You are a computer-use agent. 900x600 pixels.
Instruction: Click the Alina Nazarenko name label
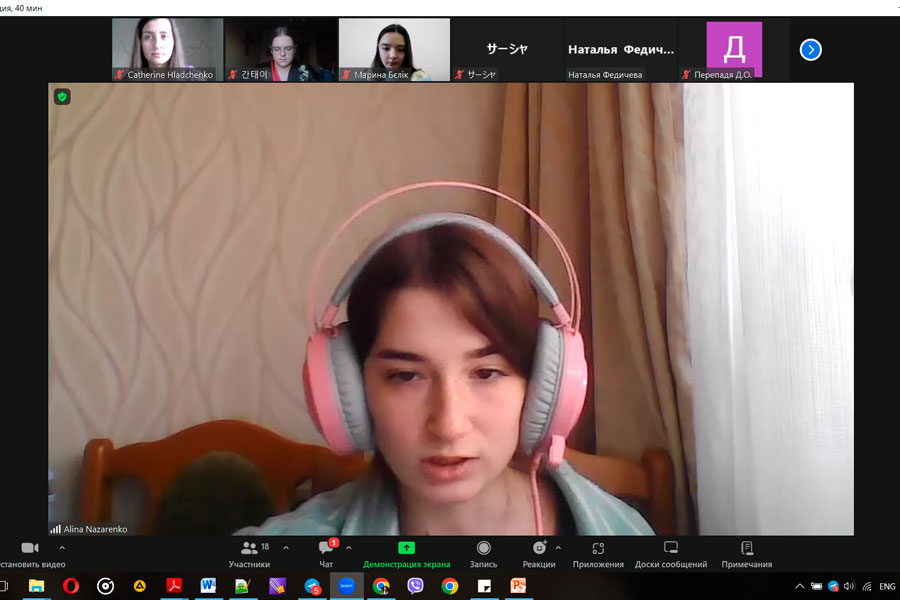(95, 529)
